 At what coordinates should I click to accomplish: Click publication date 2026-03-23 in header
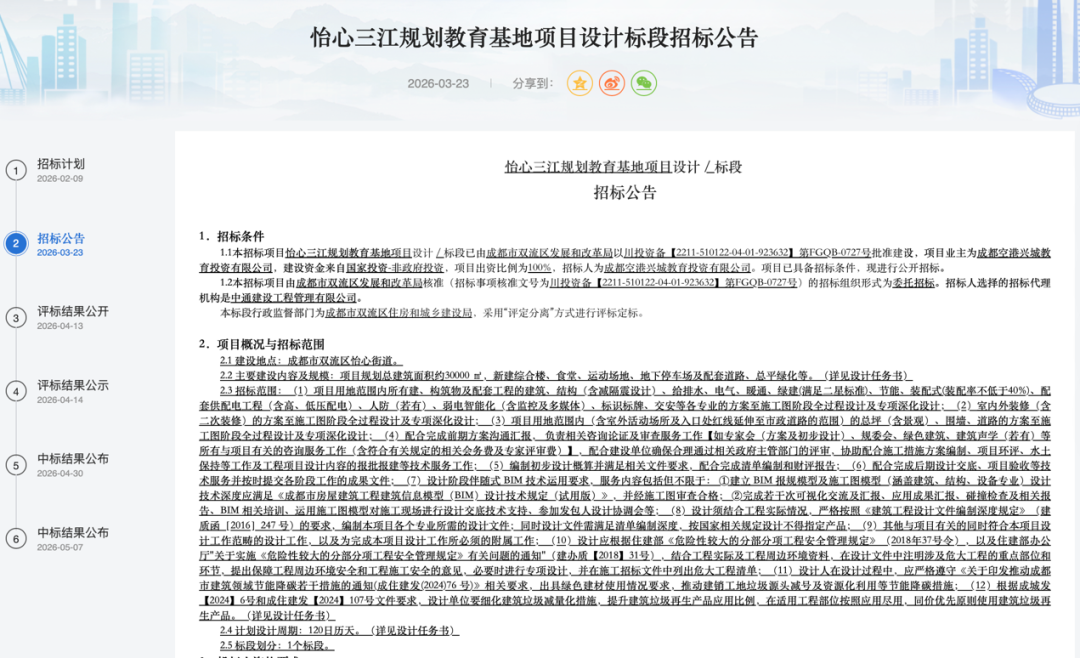click(x=438, y=83)
